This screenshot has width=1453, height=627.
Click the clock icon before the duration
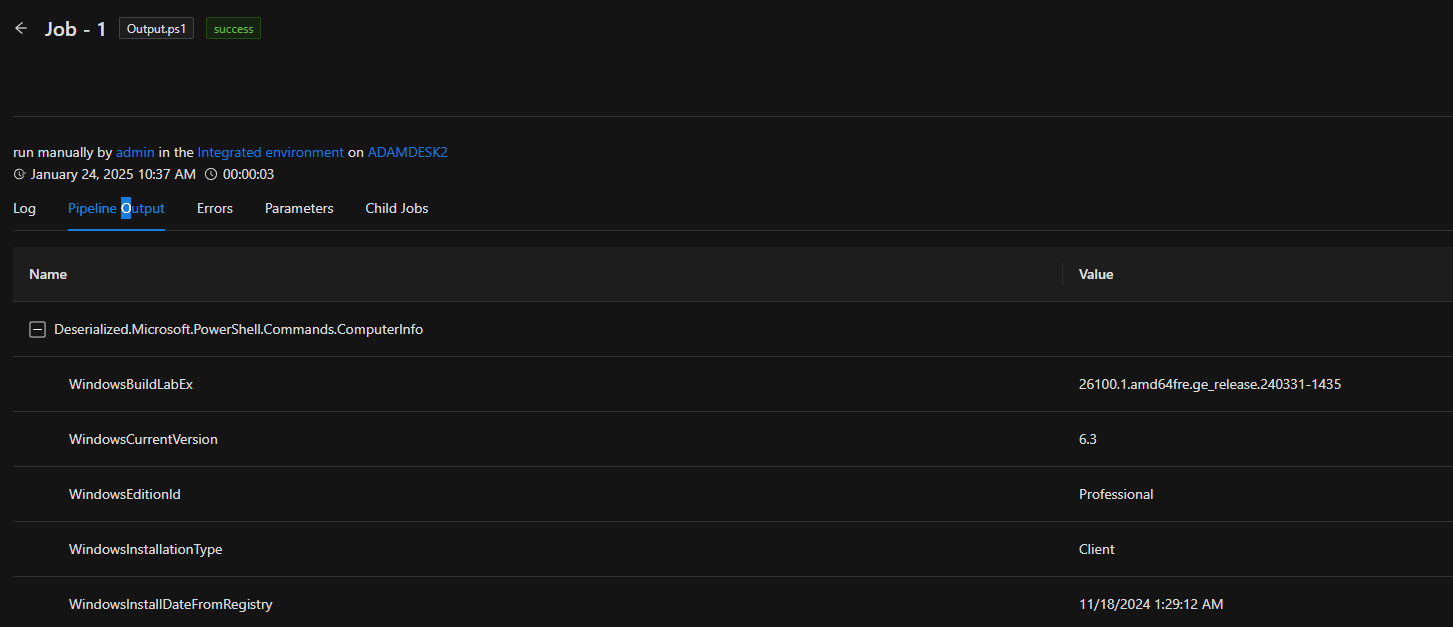pyautogui.click(x=211, y=175)
